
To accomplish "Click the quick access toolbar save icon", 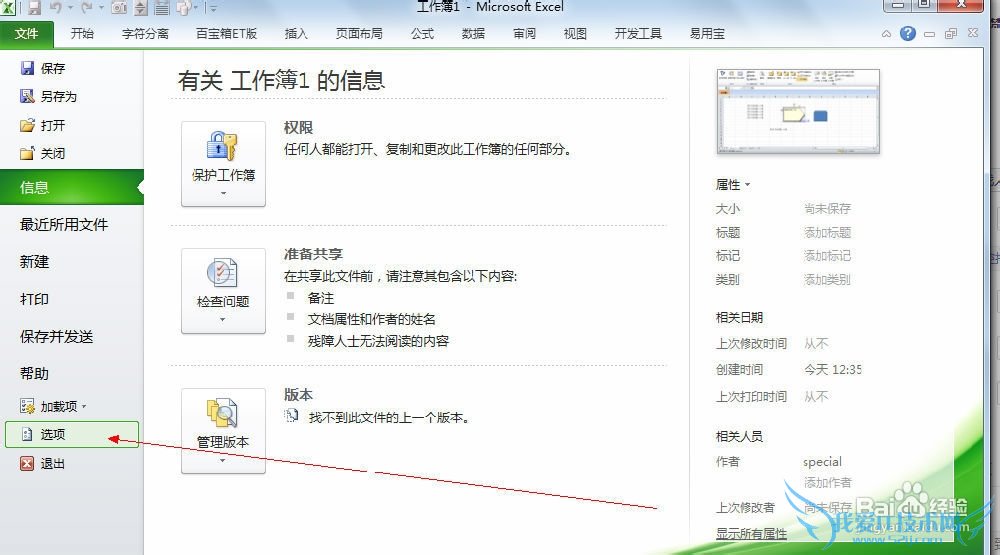I will point(33,8).
